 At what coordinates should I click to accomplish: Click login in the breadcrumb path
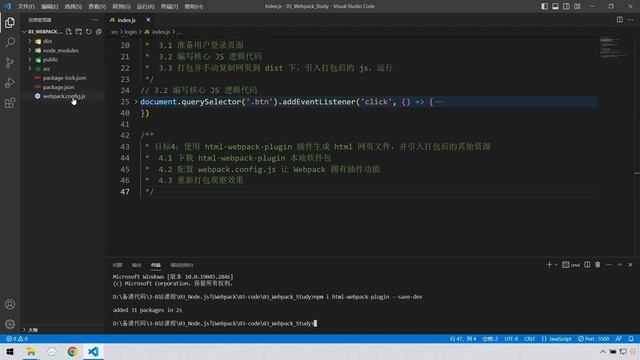point(131,31)
